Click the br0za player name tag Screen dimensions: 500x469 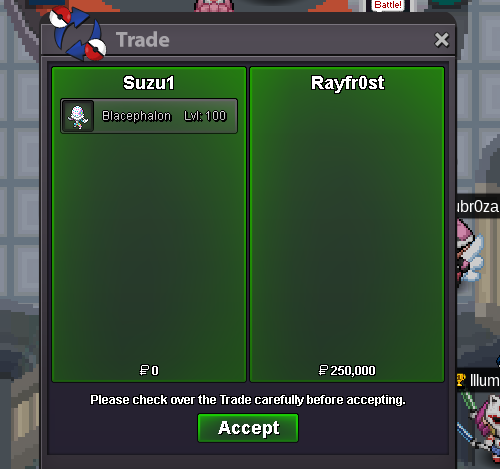[478, 207]
